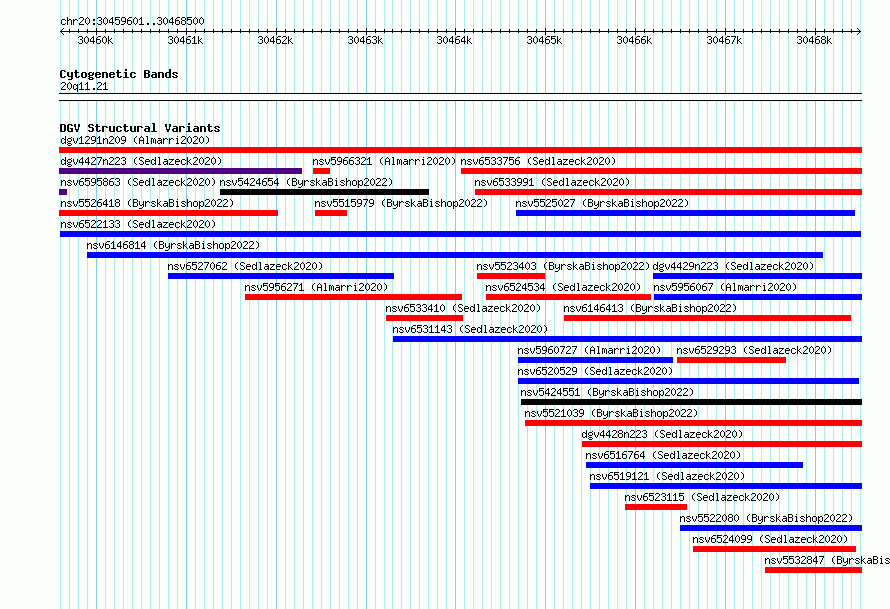Click the 30468k ruler tick label
This screenshot has height=609, width=890.
[x=814, y=40]
